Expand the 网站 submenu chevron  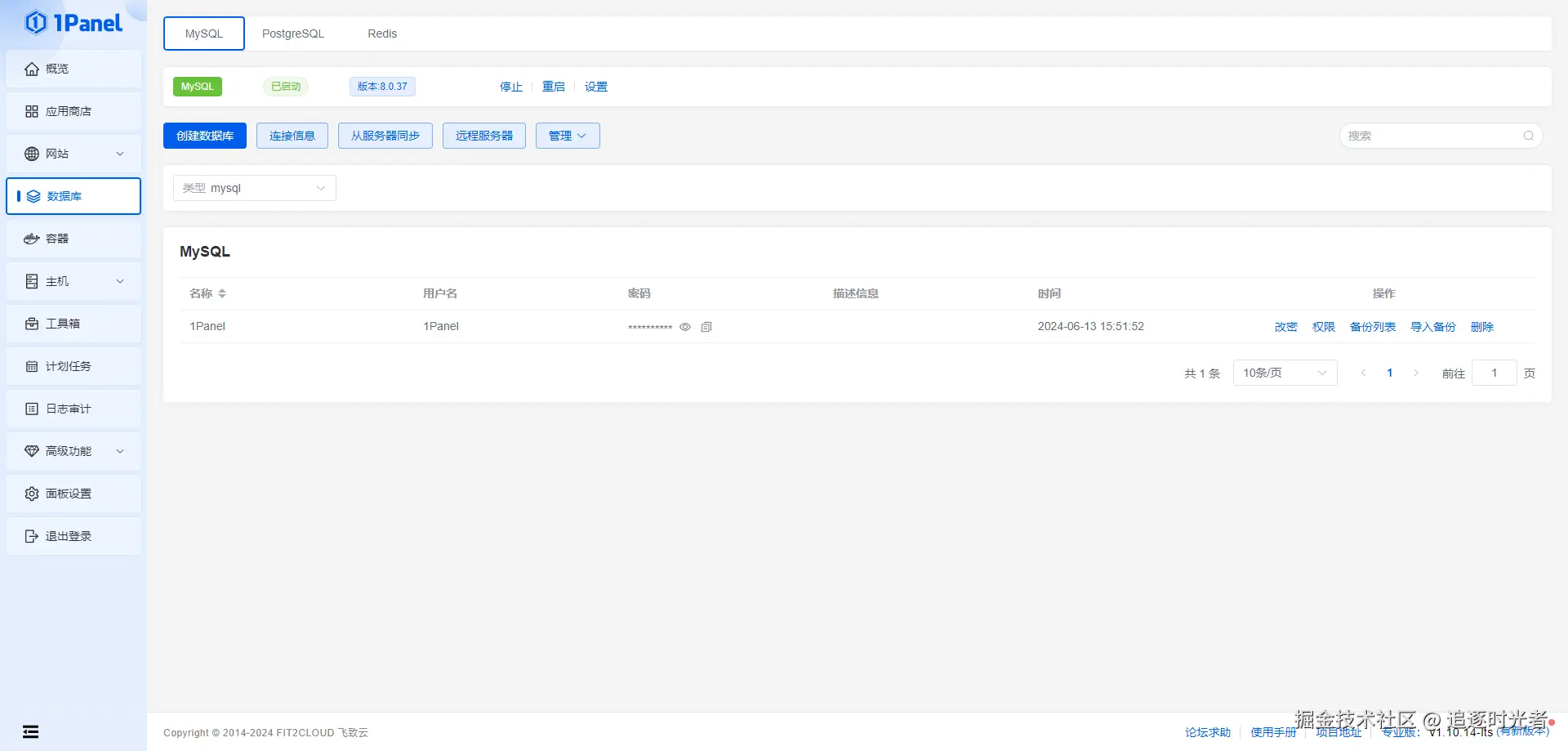120,154
